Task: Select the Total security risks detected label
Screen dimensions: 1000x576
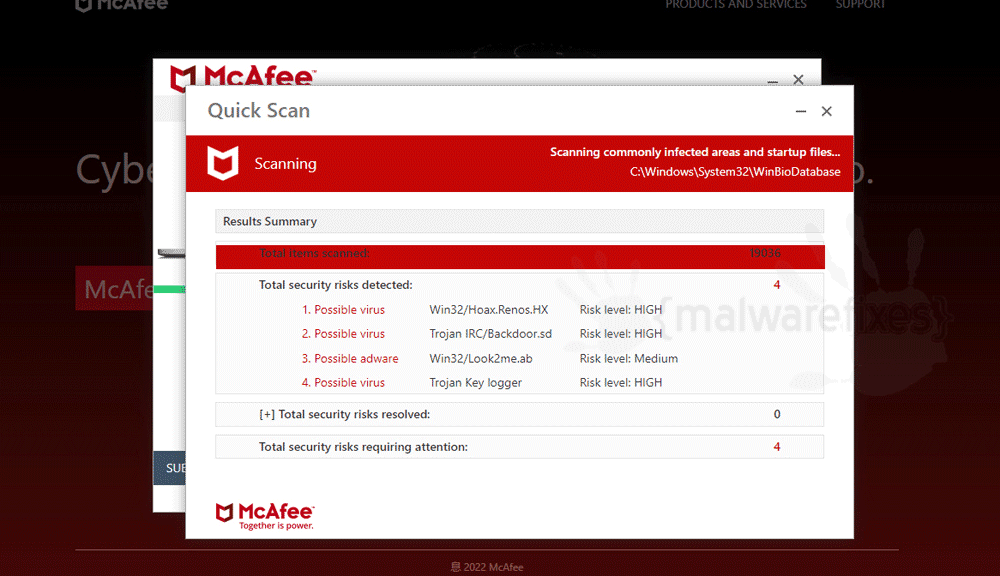Action: coord(335,285)
